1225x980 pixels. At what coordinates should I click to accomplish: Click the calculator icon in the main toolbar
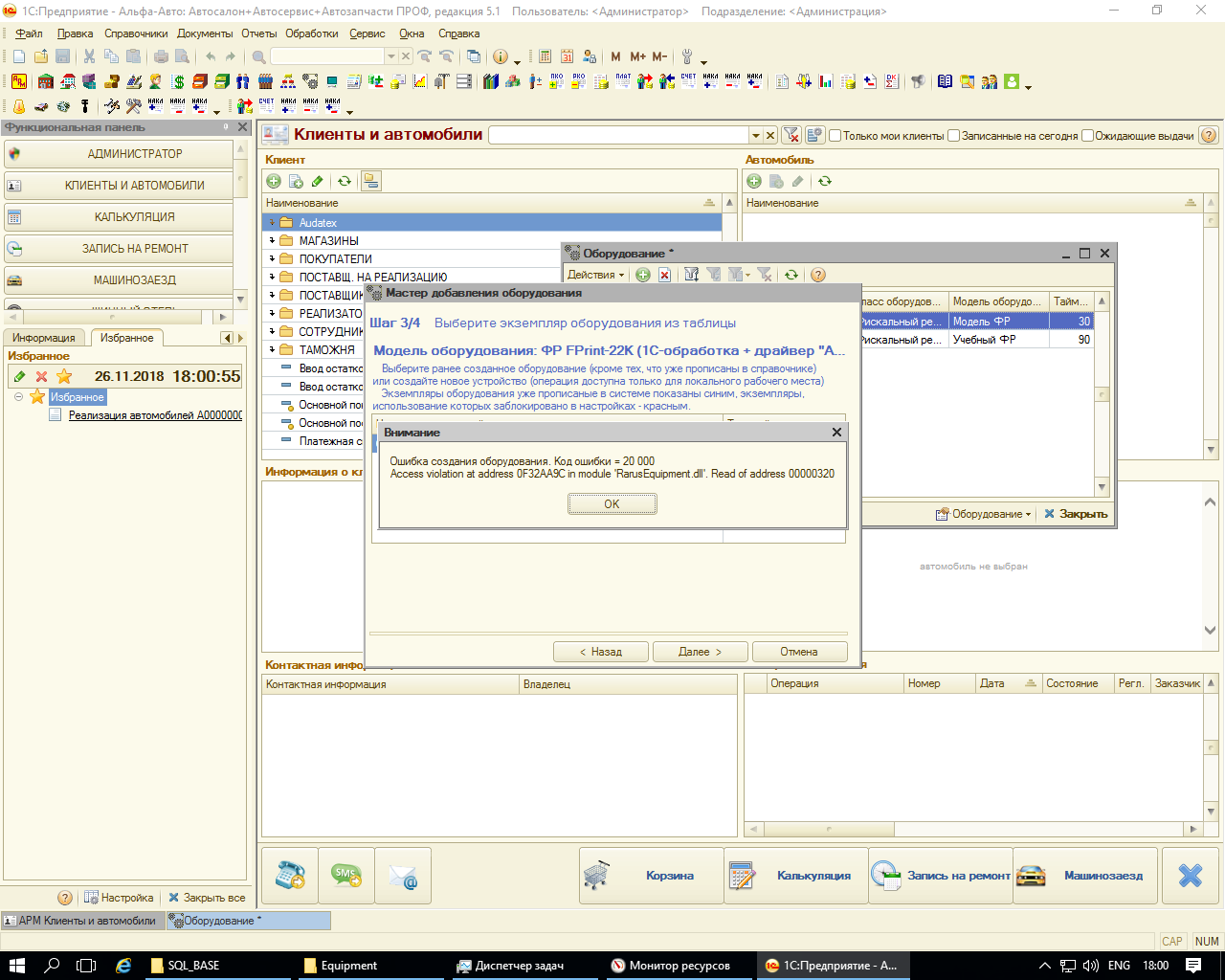(x=545, y=56)
